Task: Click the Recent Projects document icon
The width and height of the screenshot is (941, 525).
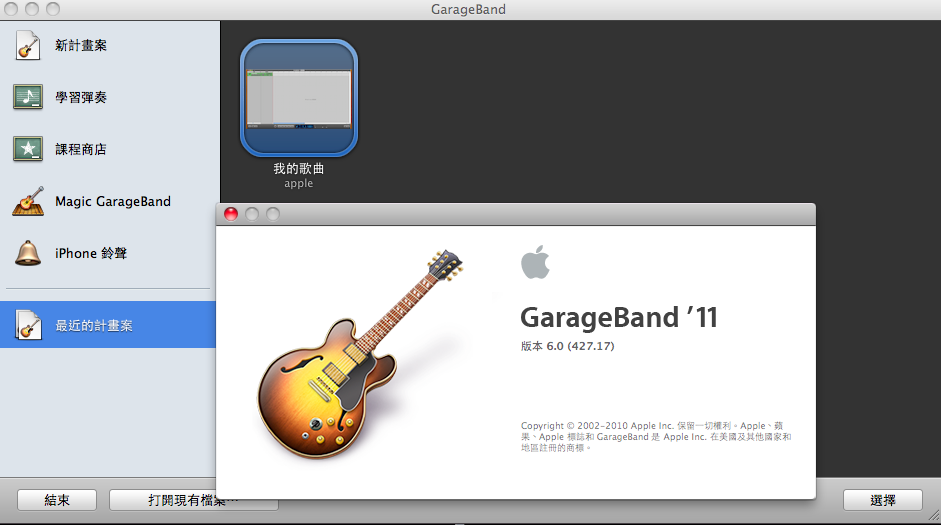Action: tap(28, 325)
